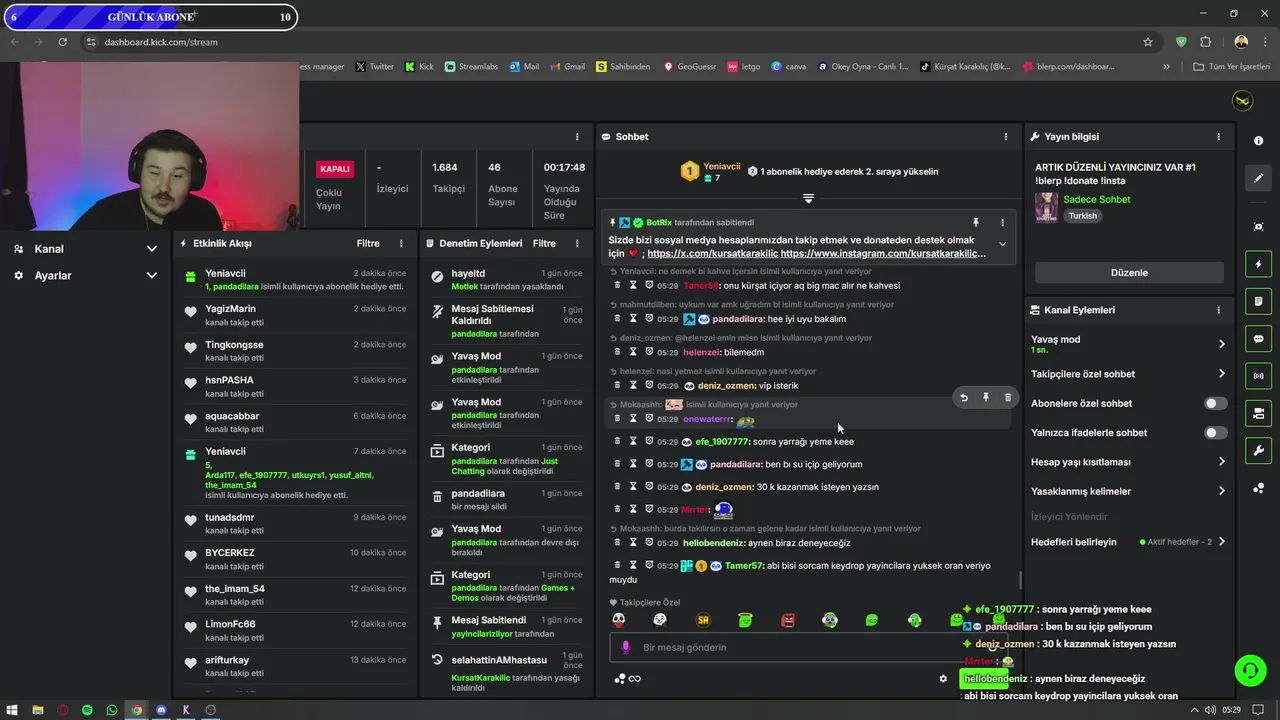Click the purple microphone icon in message box
1280x720 pixels.
pos(626,647)
